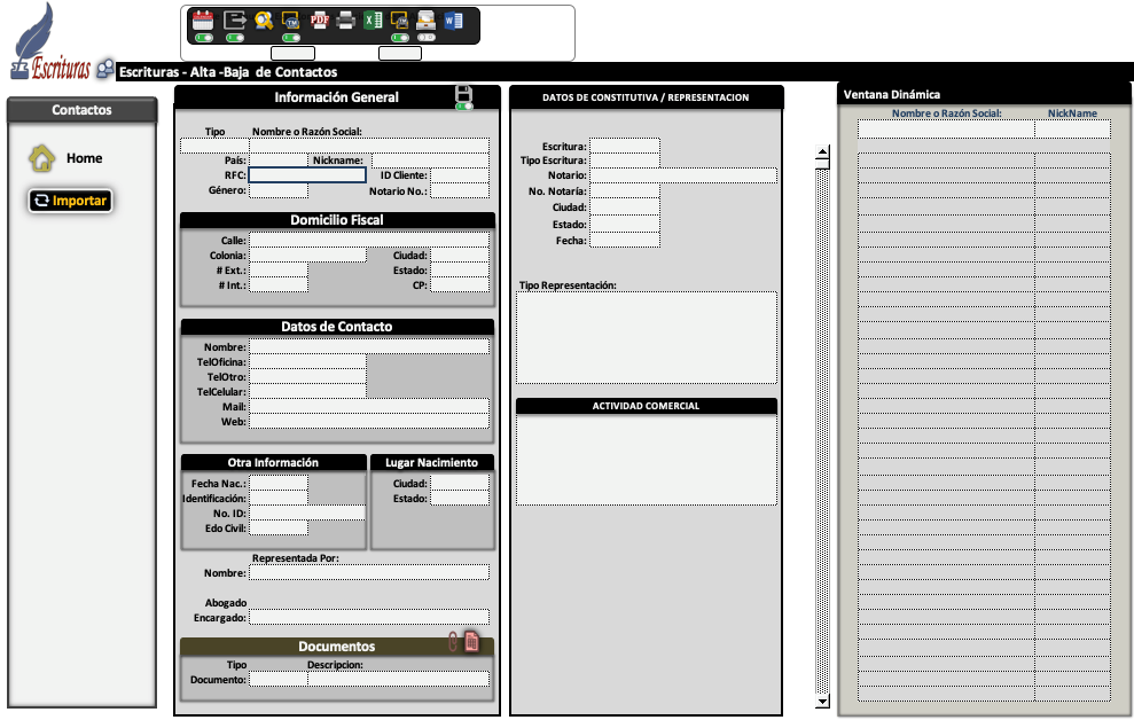Open the Excel export icon
Image resolution: width=1134 pixels, height=720 pixels.
pyautogui.click(x=373, y=19)
